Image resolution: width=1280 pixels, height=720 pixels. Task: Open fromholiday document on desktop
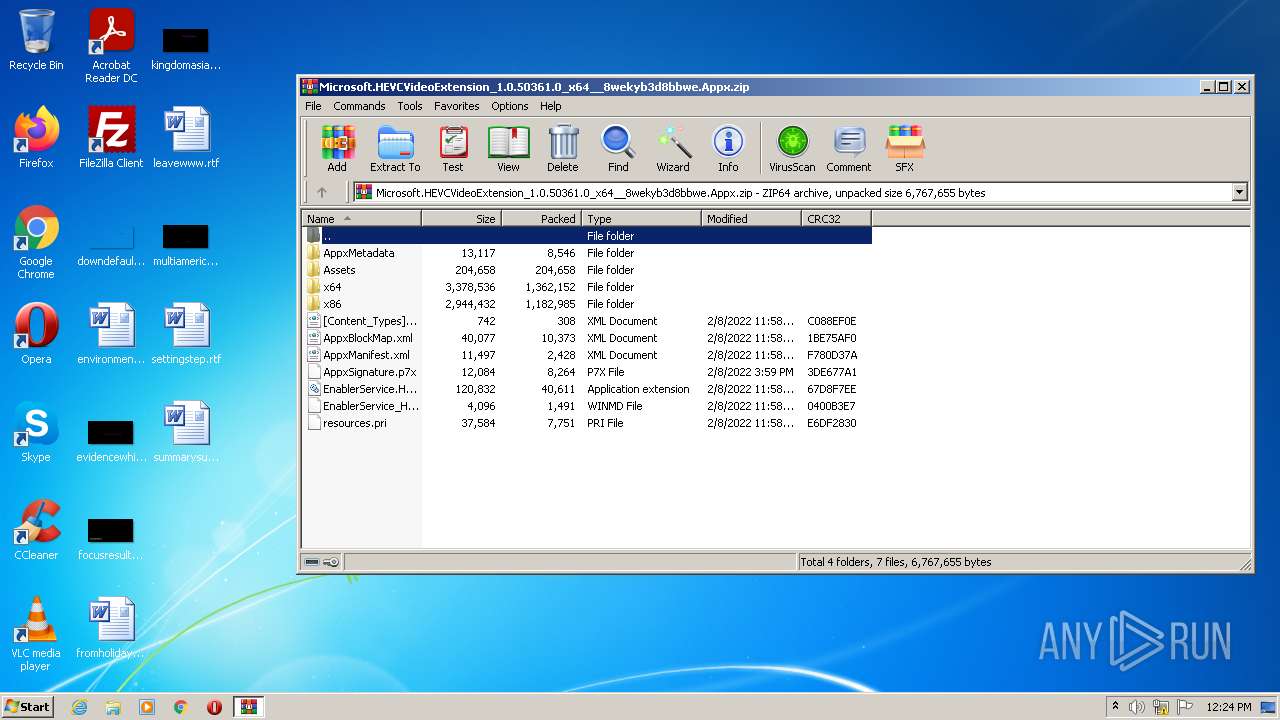(x=111, y=628)
